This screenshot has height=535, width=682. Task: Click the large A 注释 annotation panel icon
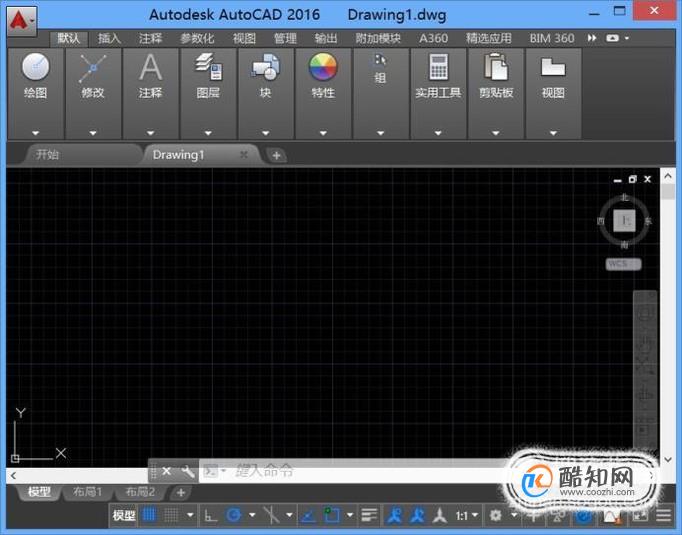pyautogui.click(x=150, y=67)
